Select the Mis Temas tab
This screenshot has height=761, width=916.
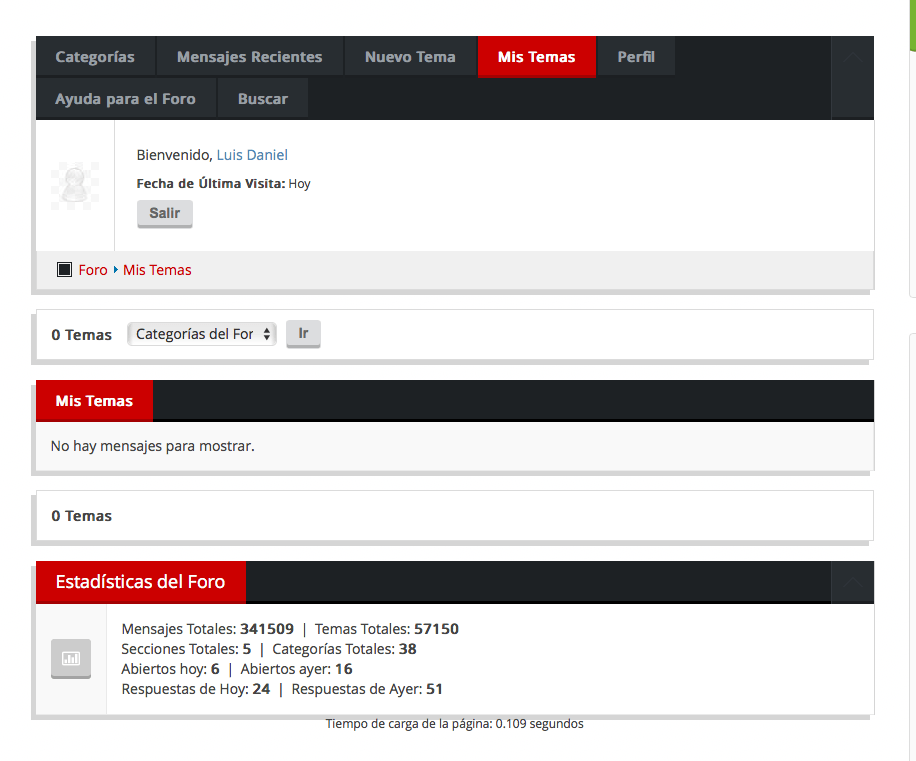coord(536,57)
